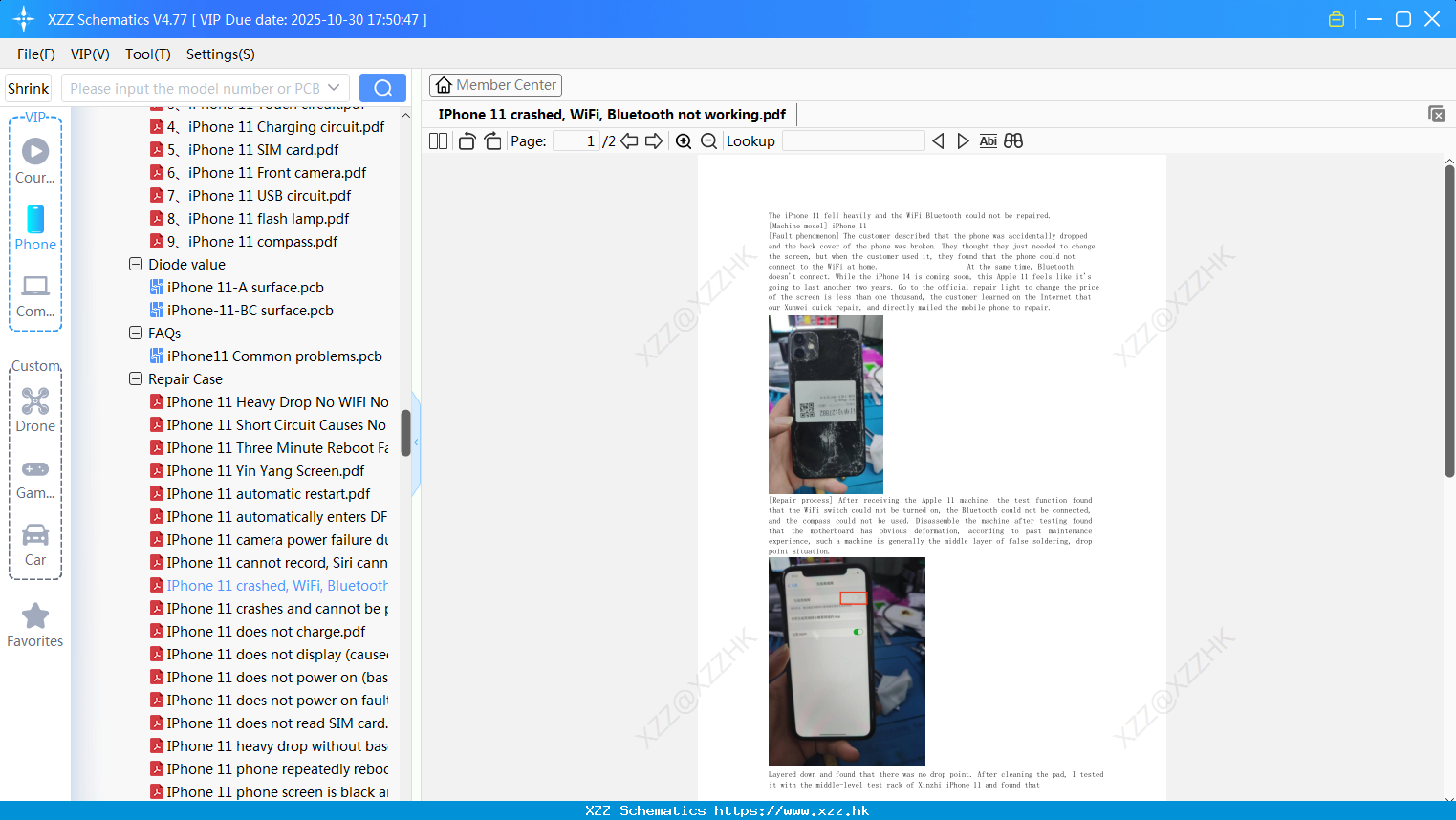Open the File(F) menu

36,54
